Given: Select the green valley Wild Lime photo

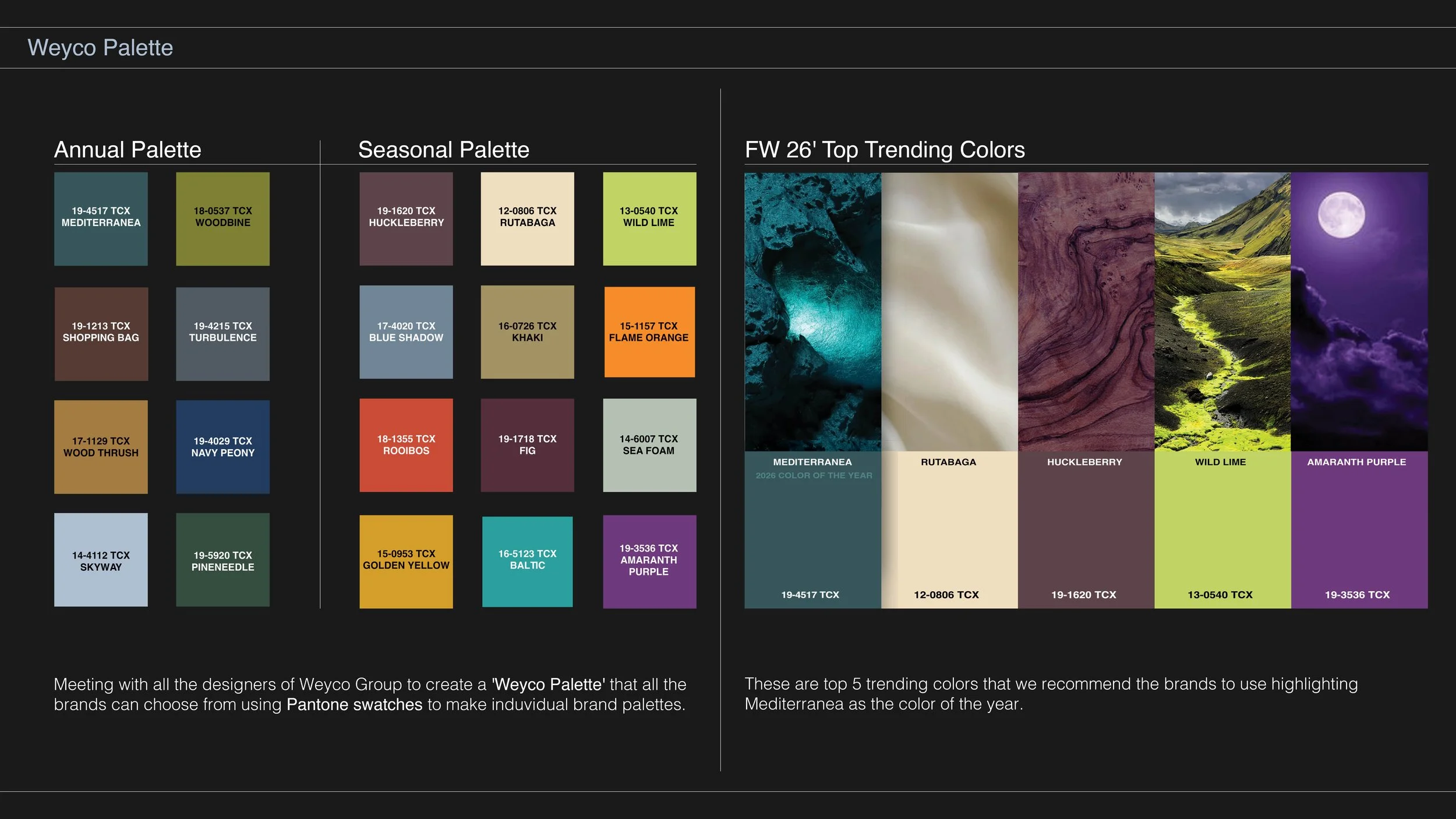Looking at the screenshot, I should [1222, 312].
